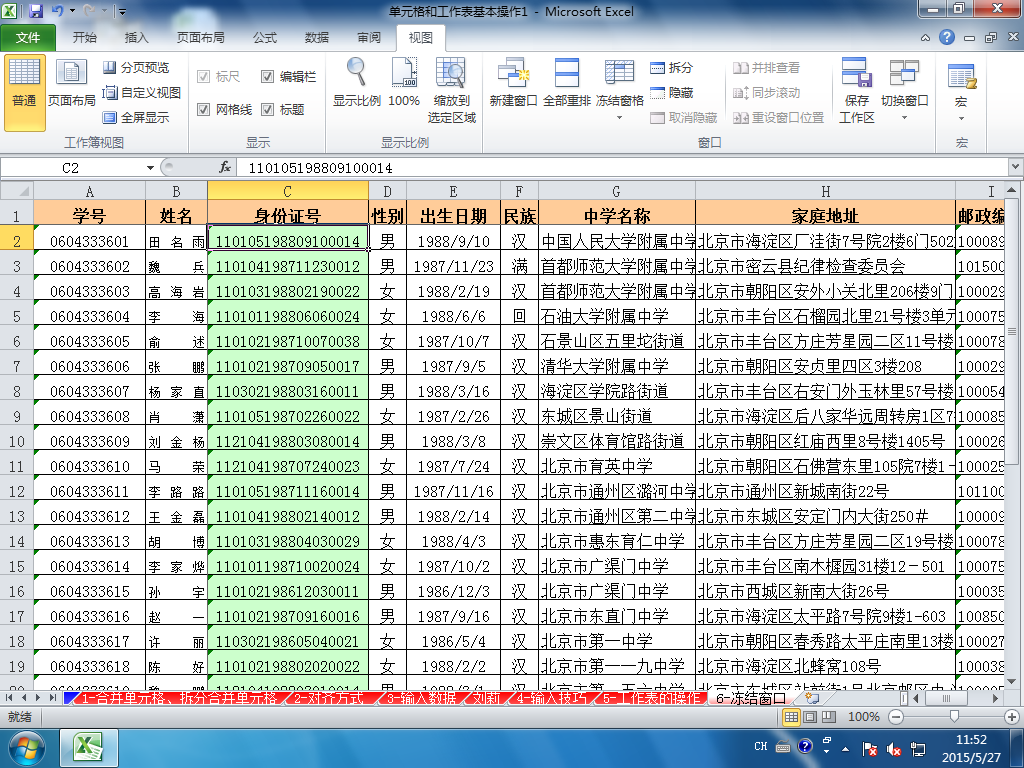This screenshot has width=1024, height=768.
Task: Hide the current window (隐藏)
Action: 672,93
